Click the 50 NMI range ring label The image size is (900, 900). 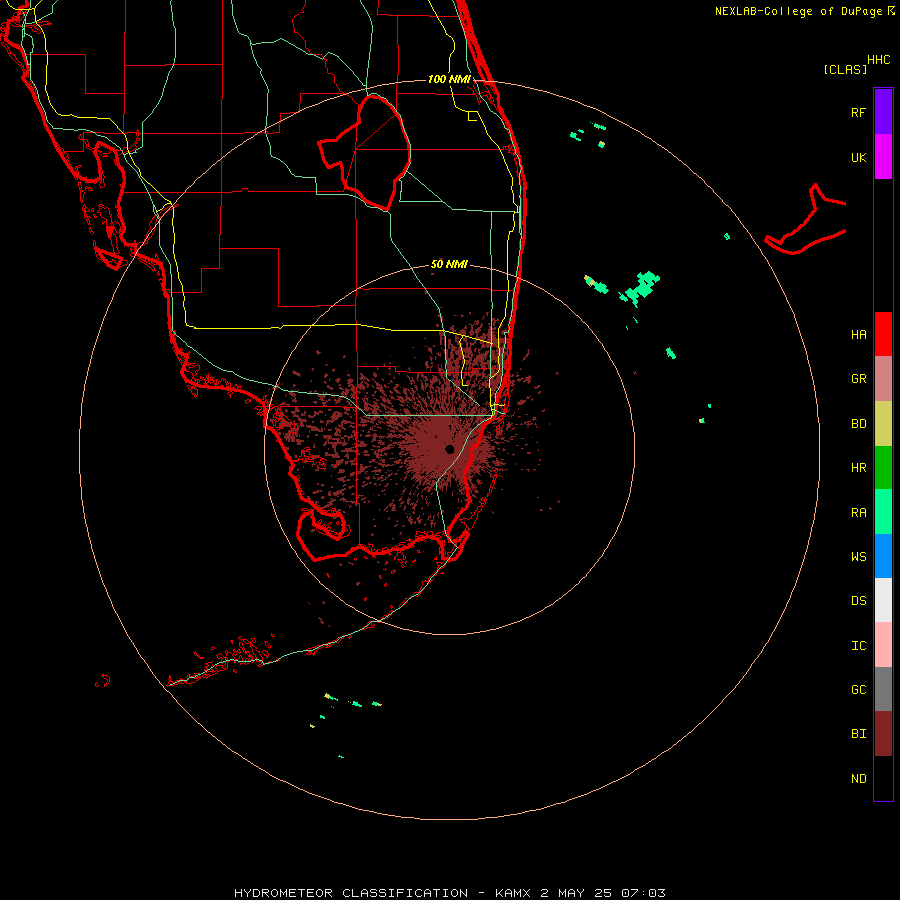click(x=449, y=264)
